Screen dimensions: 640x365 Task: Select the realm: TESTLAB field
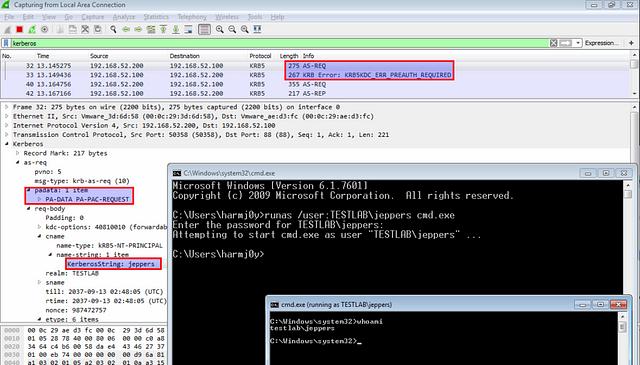point(72,274)
